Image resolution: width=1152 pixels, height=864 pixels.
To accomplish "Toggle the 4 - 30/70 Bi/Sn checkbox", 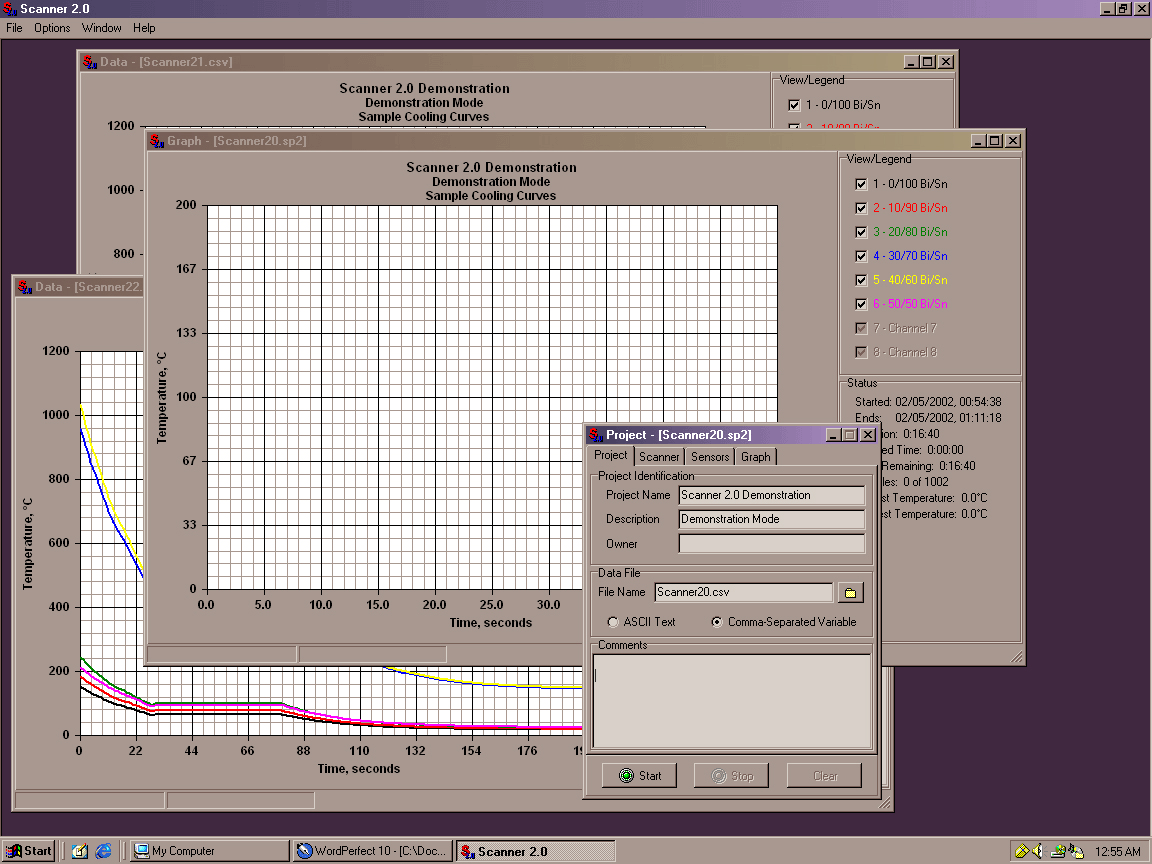I will (x=861, y=256).
